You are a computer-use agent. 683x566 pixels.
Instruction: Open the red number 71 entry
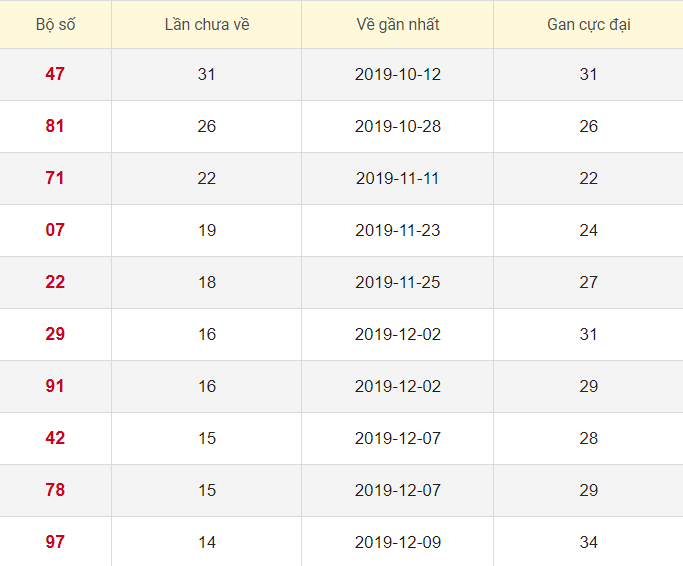(x=55, y=178)
